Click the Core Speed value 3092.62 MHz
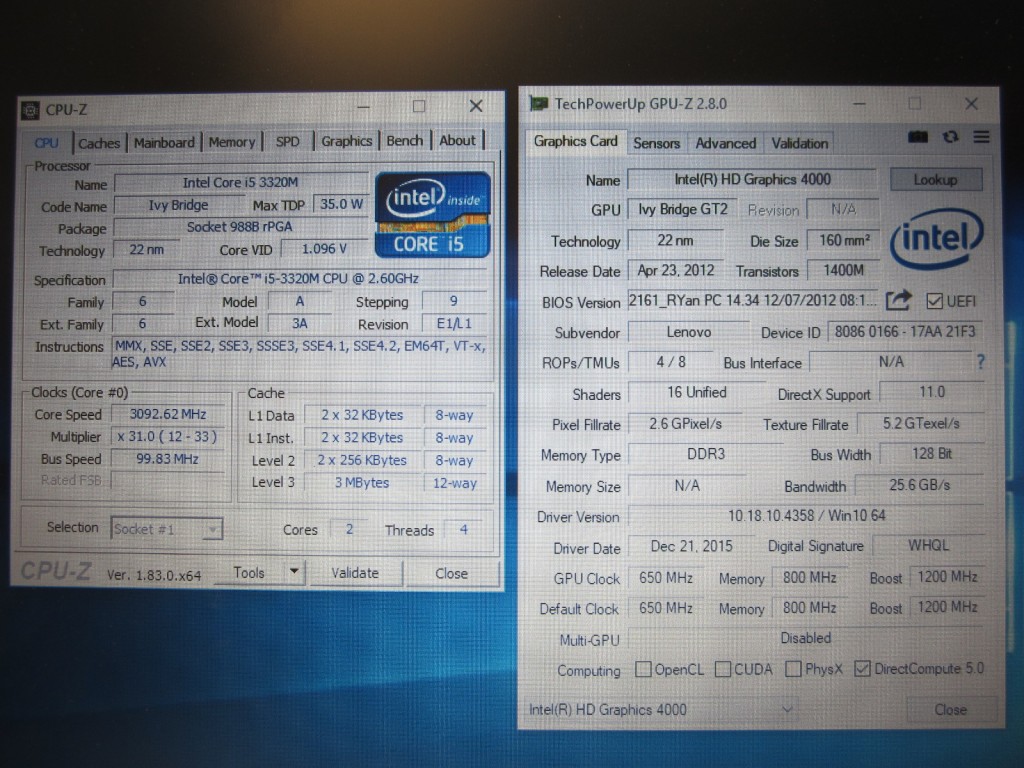Image resolution: width=1024 pixels, height=768 pixels. click(168, 414)
